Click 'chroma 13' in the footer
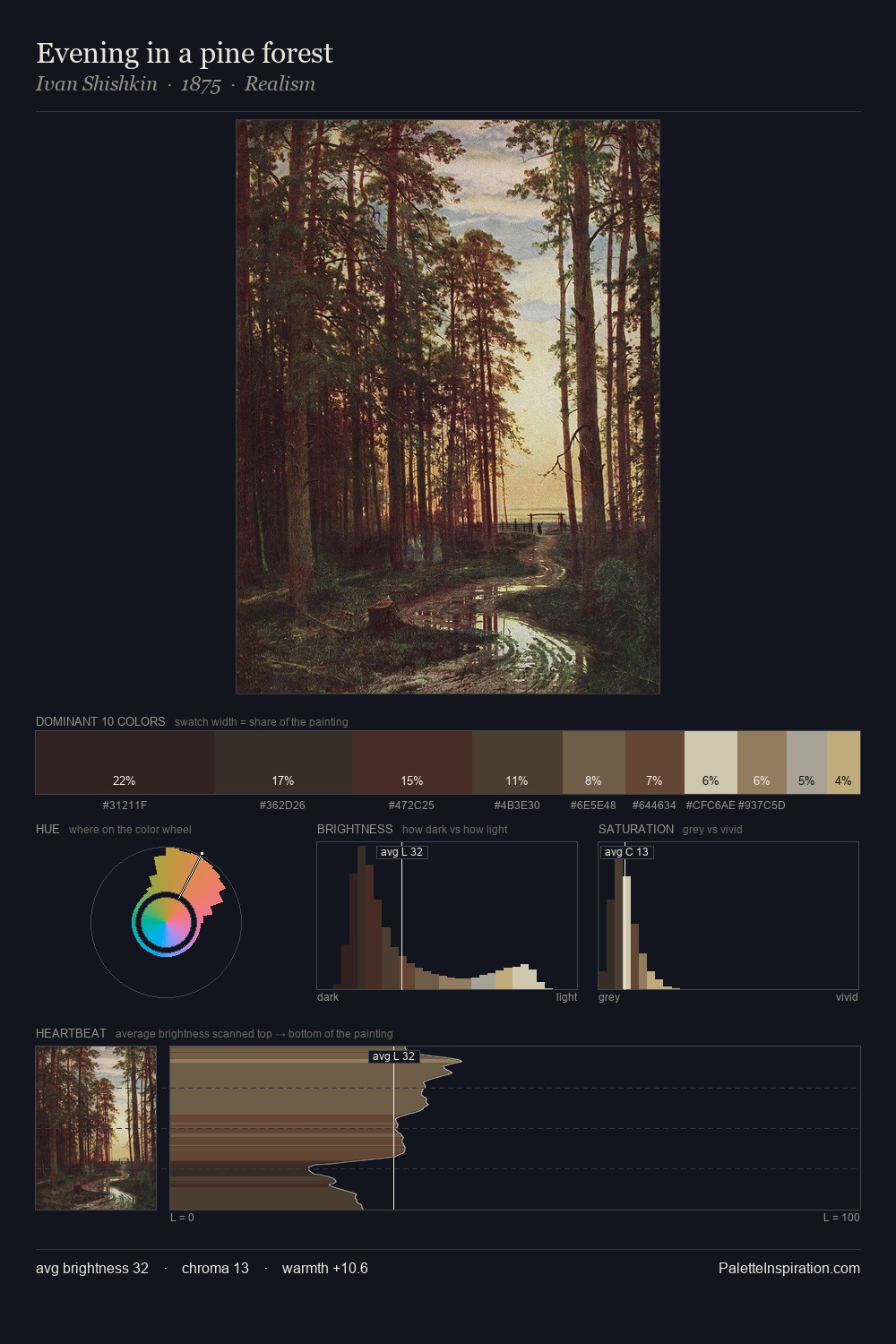The width and height of the screenshot is (896, 1344). click(x=215, y=1268)
